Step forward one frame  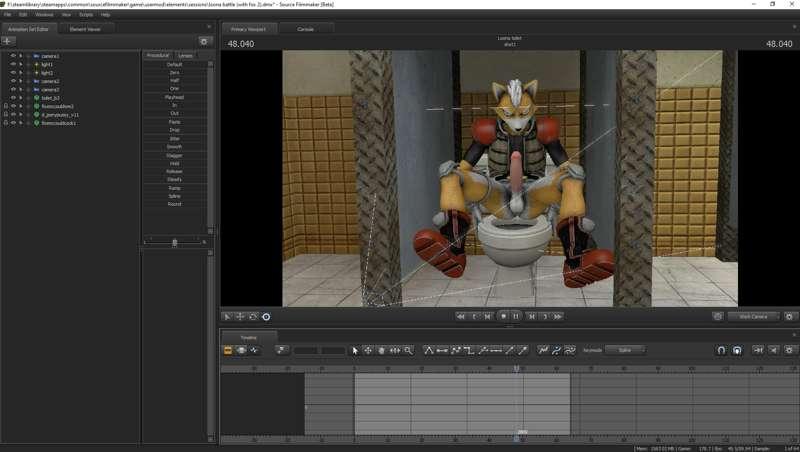[545, 317]
